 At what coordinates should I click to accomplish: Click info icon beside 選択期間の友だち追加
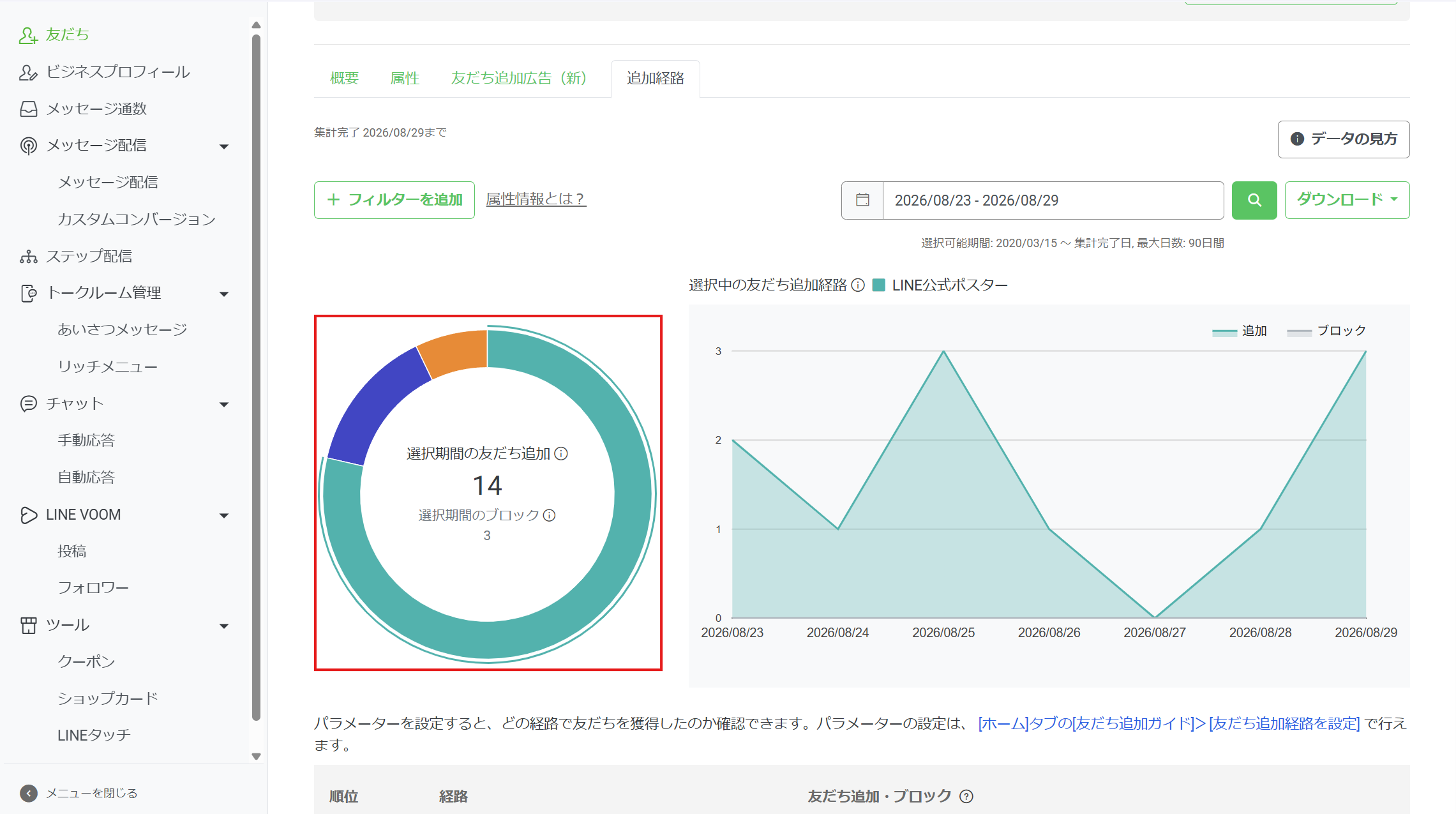click(x=560, y=453)
